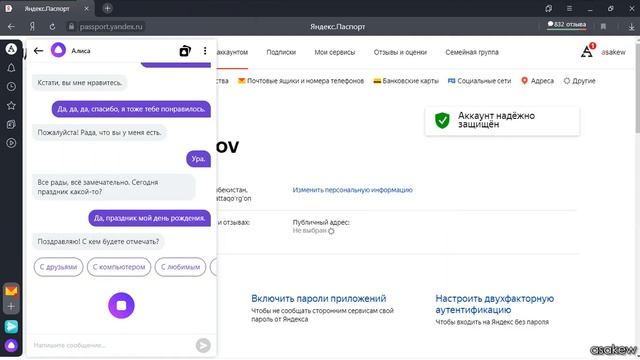Stop Alice voice listening button
Screen dimensions: 640x360
click(x=121, y=305)
